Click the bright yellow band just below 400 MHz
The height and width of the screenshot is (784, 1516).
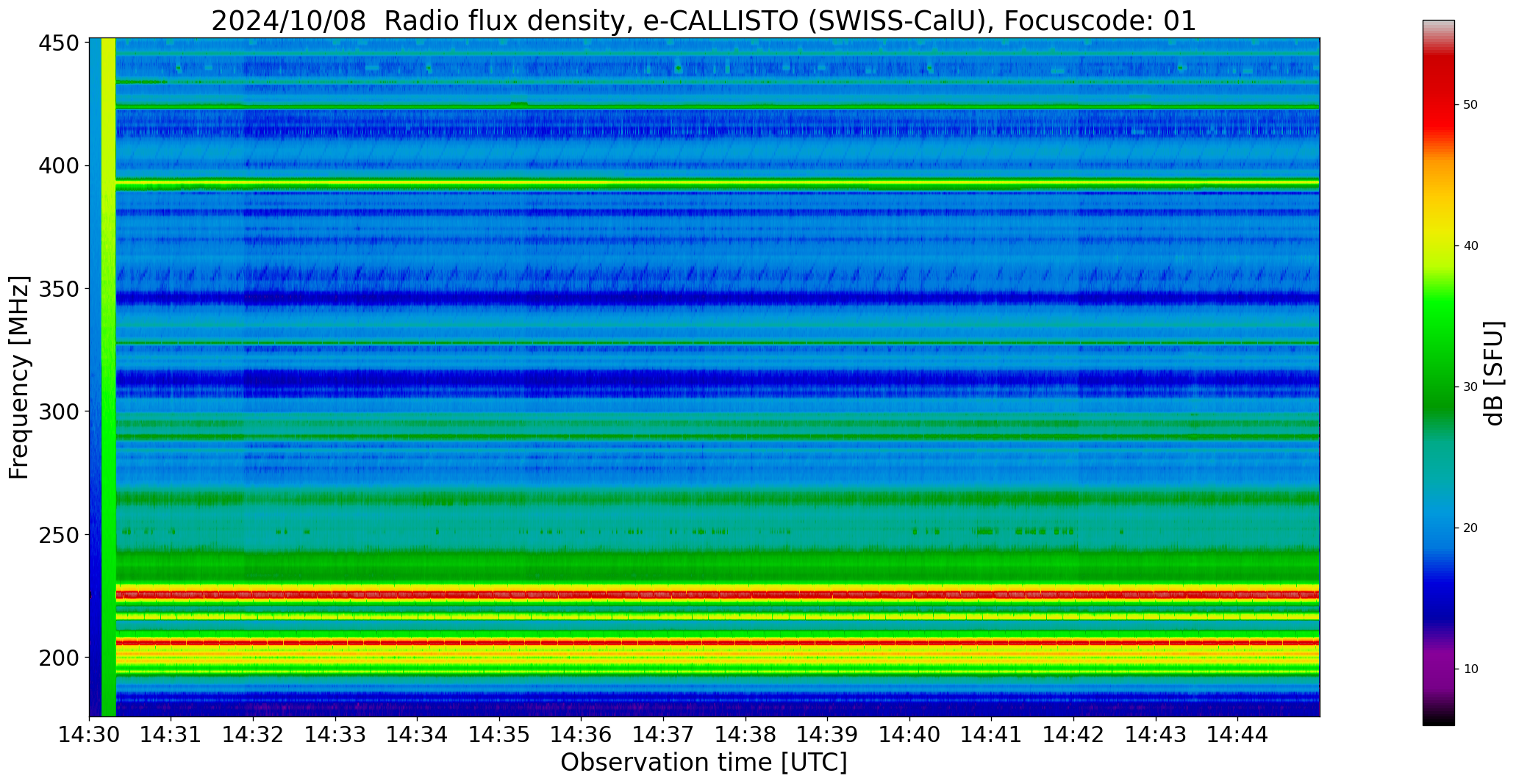click(x=717, y=182)
